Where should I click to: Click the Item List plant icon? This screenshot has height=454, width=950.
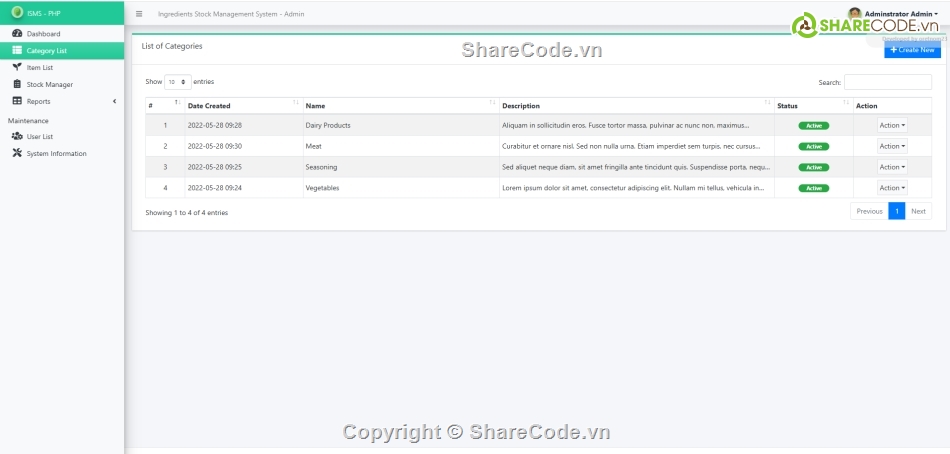(x=17, y=67)
